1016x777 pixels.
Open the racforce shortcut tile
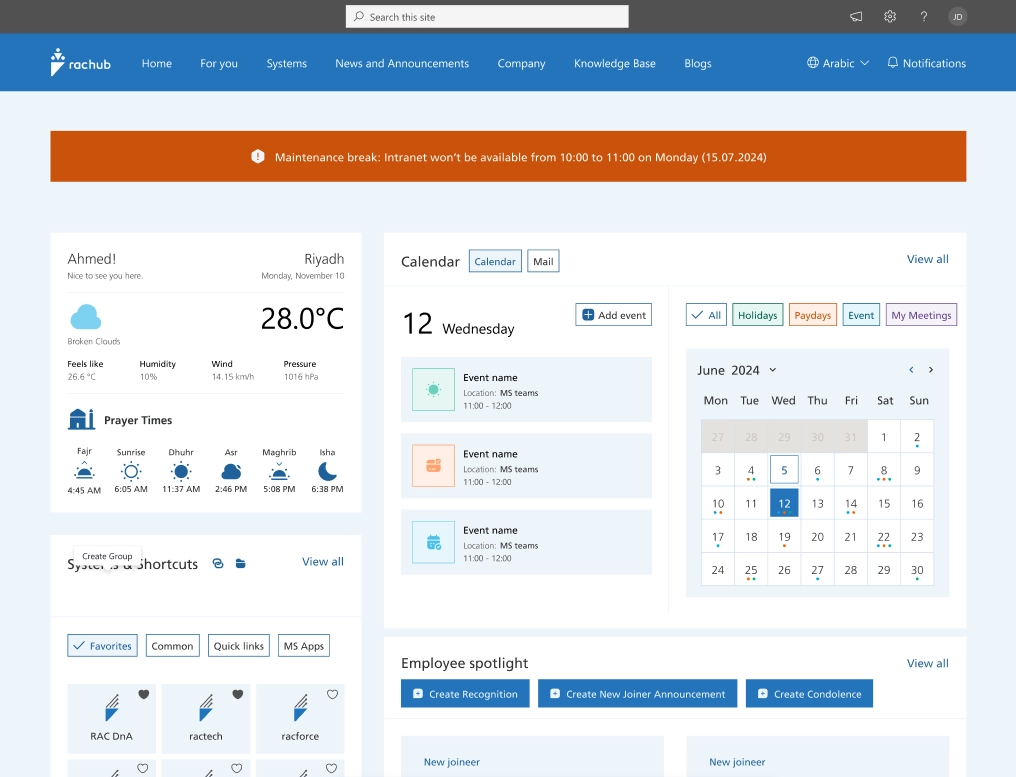pyautogui.click(x=300, y=719)
